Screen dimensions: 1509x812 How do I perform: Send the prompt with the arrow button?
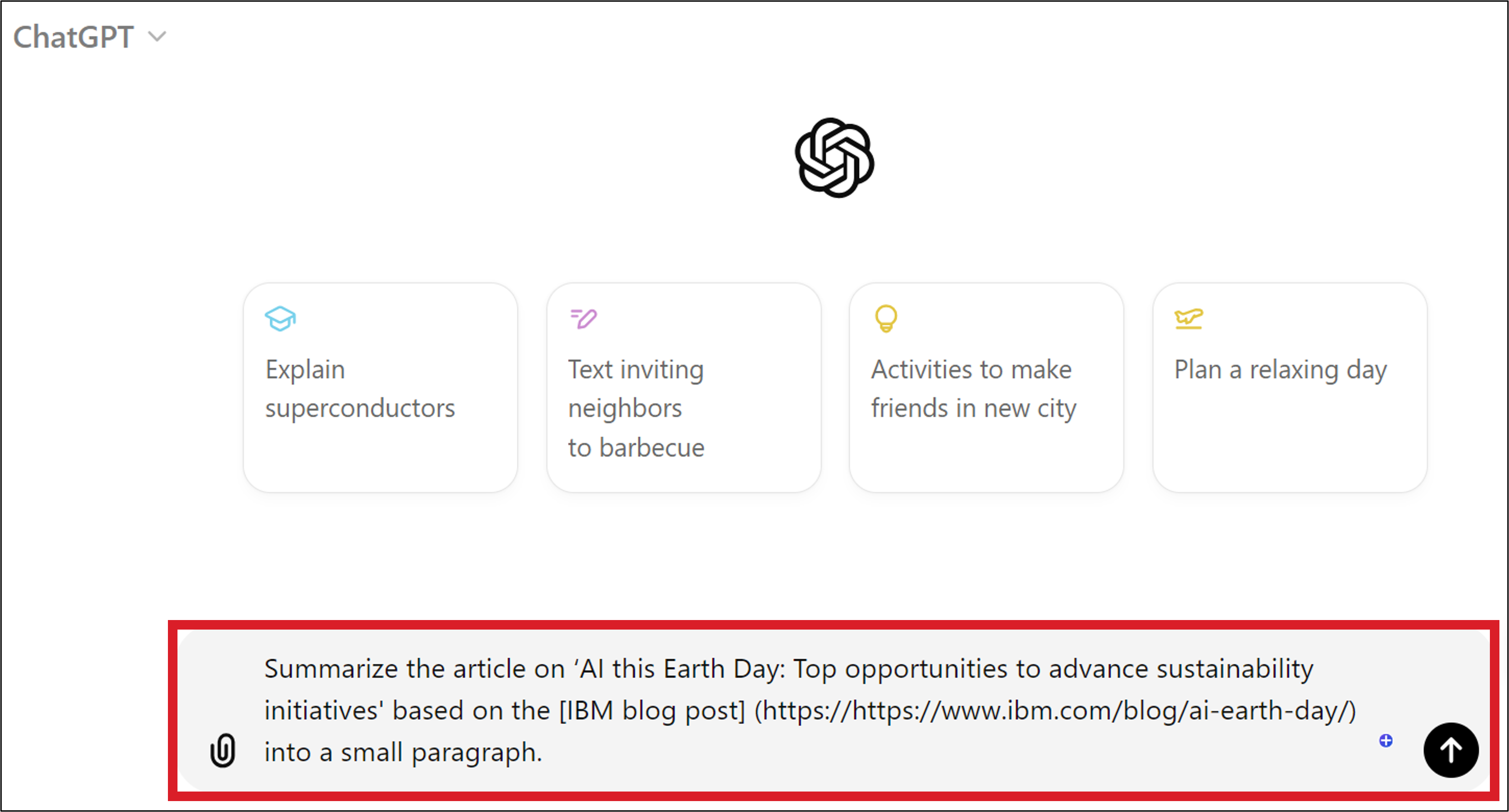1450,750
